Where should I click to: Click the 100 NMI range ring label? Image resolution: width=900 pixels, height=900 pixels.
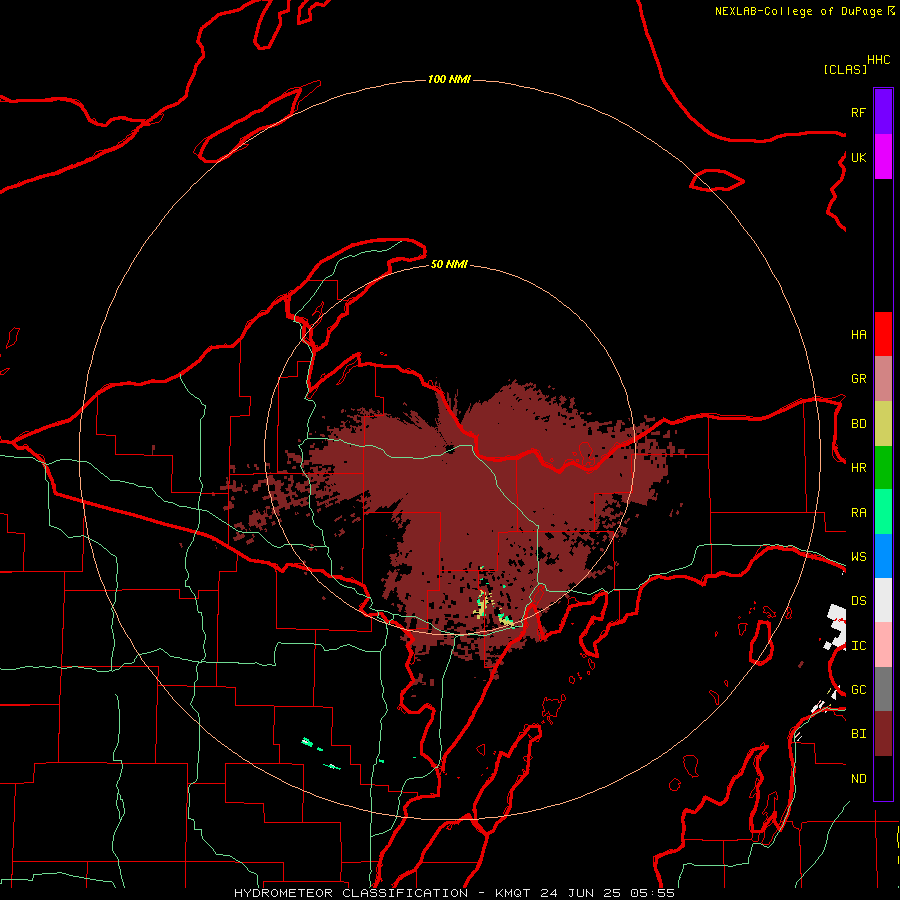tap(449, 79)
